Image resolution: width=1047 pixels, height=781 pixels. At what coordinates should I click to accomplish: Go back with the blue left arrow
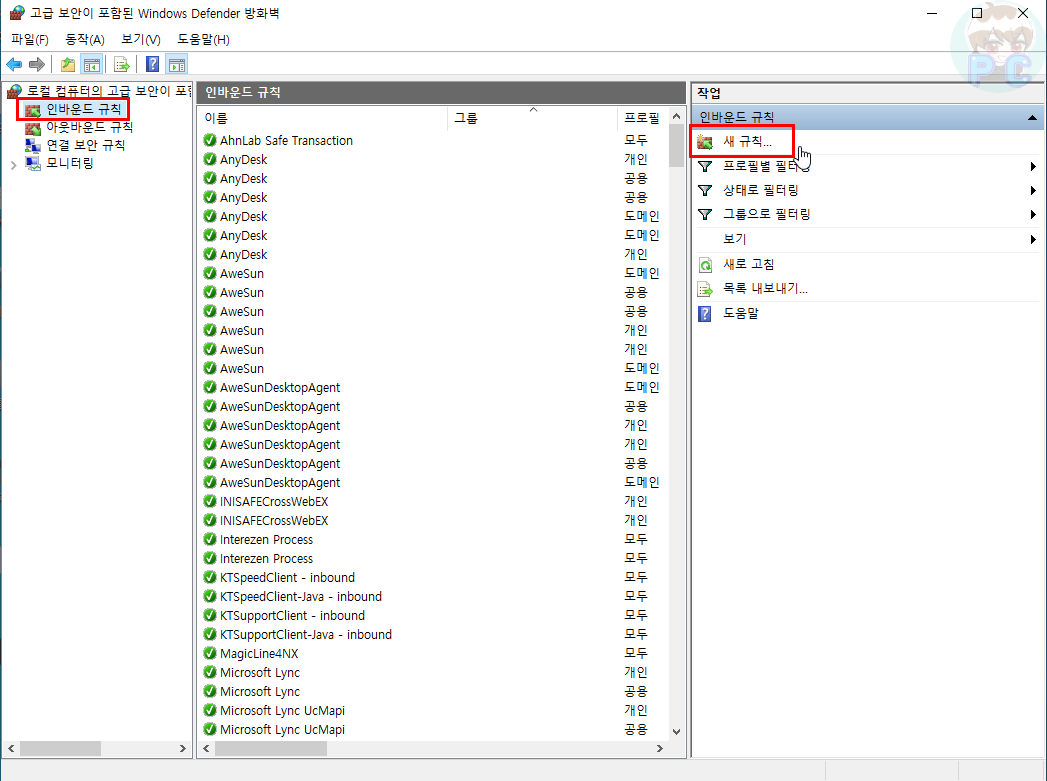pos(14,65)
